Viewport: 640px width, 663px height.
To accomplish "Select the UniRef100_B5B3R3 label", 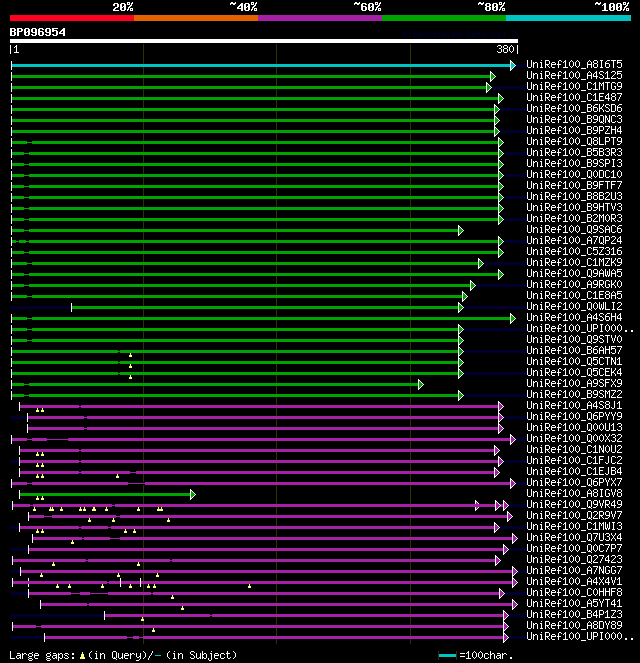I will point(574,152).
